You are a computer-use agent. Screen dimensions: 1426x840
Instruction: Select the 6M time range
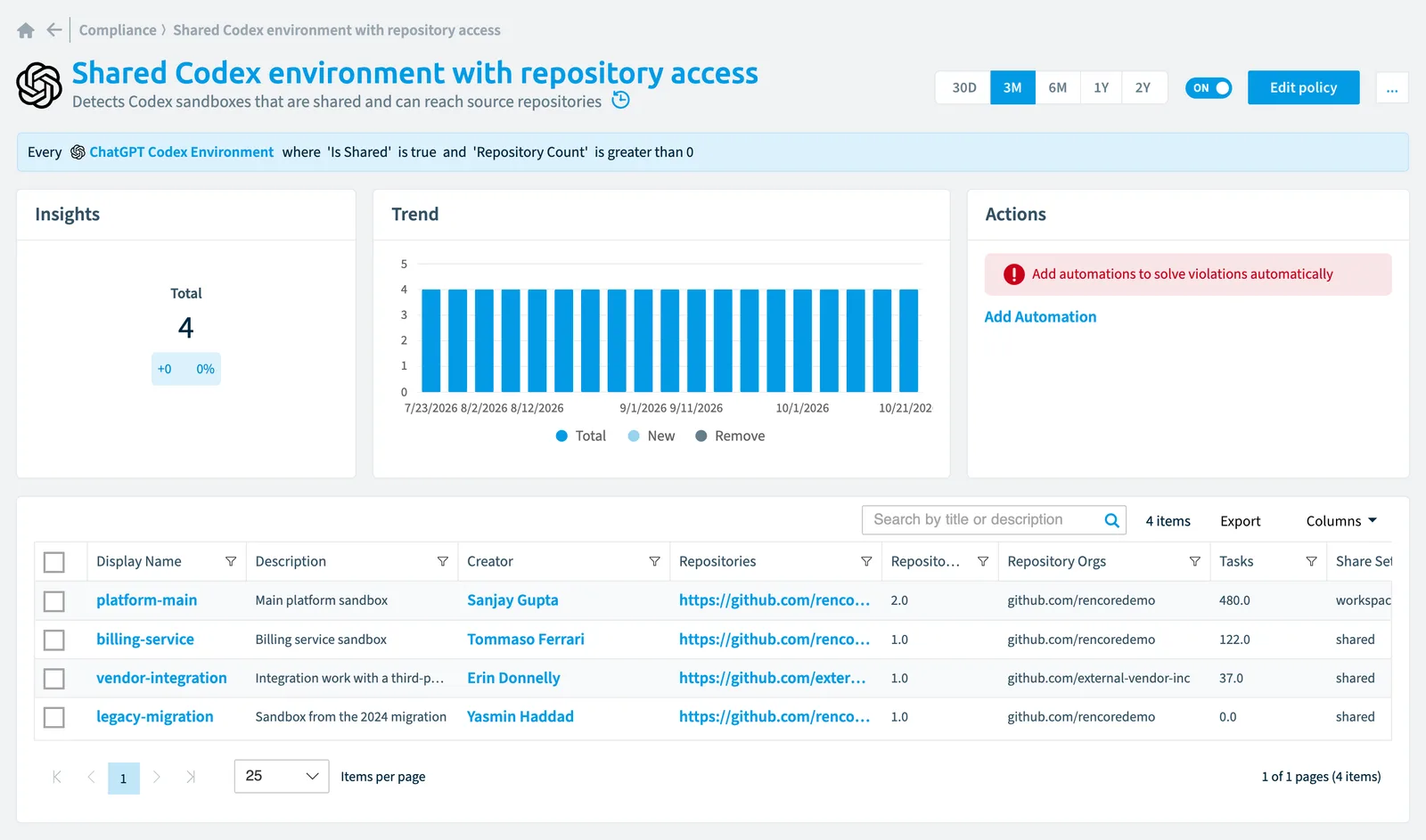point(1058,87)
